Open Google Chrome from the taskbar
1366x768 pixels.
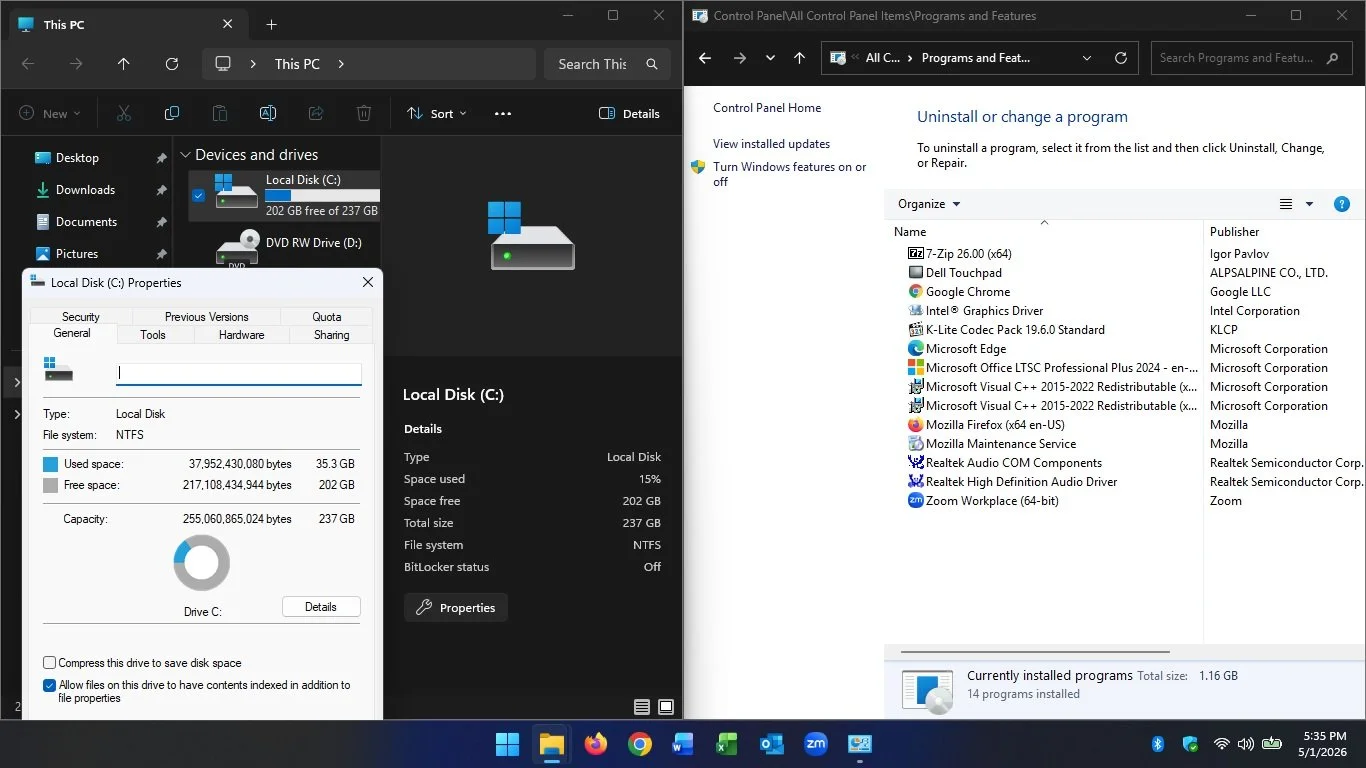(x=640, y=744)
